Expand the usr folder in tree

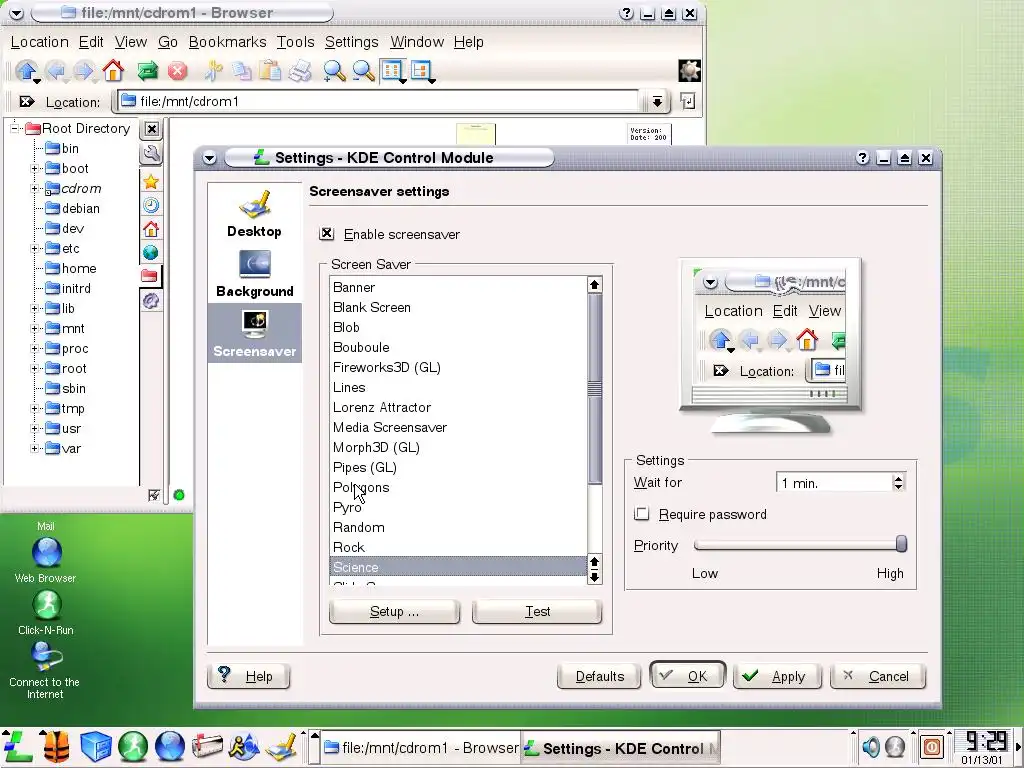point(35,429)
